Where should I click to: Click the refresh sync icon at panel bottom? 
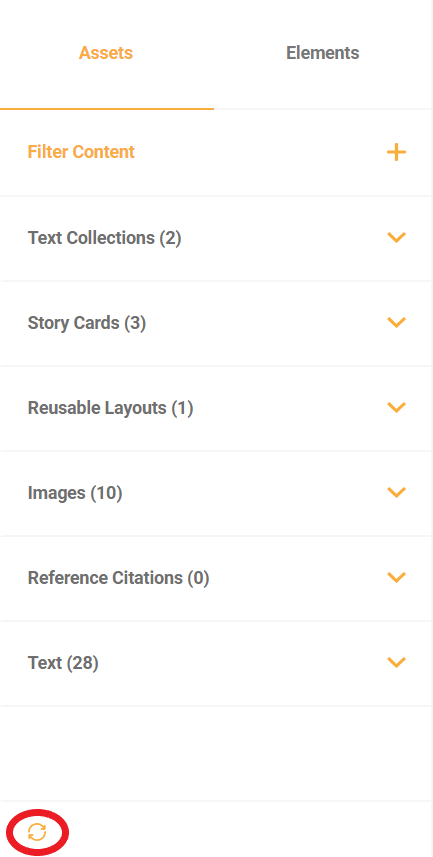pyautogui.click(x=37, y=832)
